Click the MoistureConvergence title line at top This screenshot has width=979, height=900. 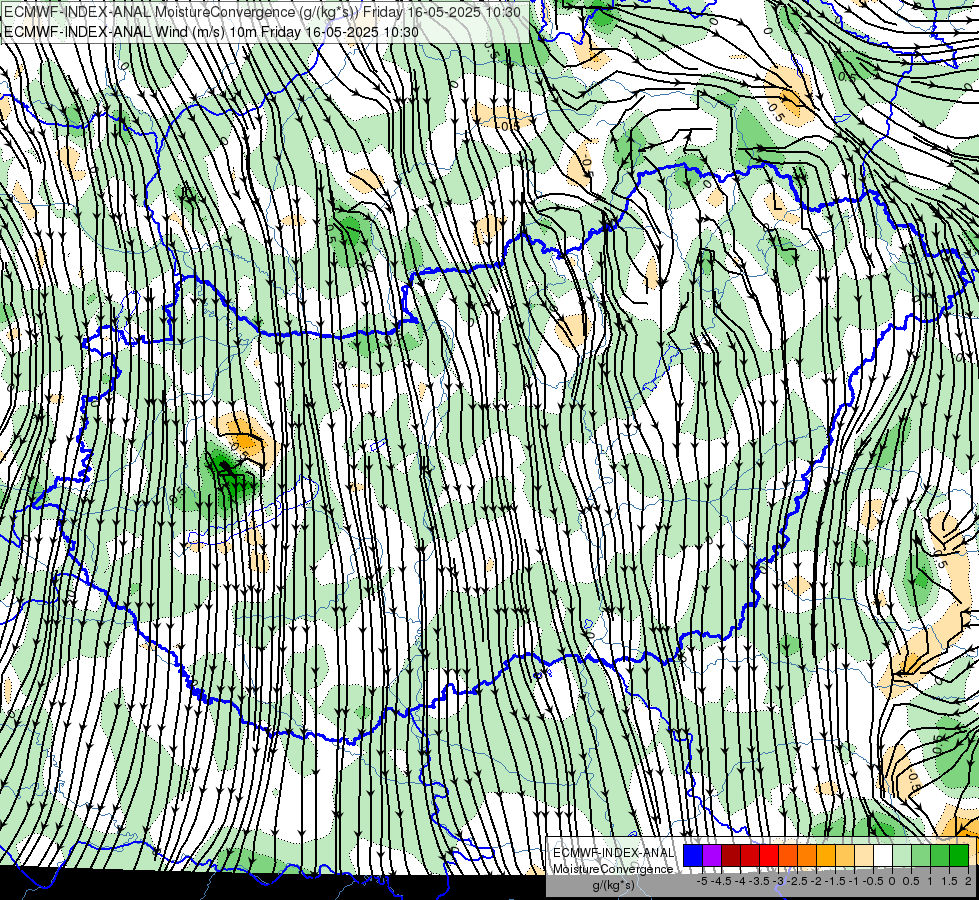coord(262,12)
